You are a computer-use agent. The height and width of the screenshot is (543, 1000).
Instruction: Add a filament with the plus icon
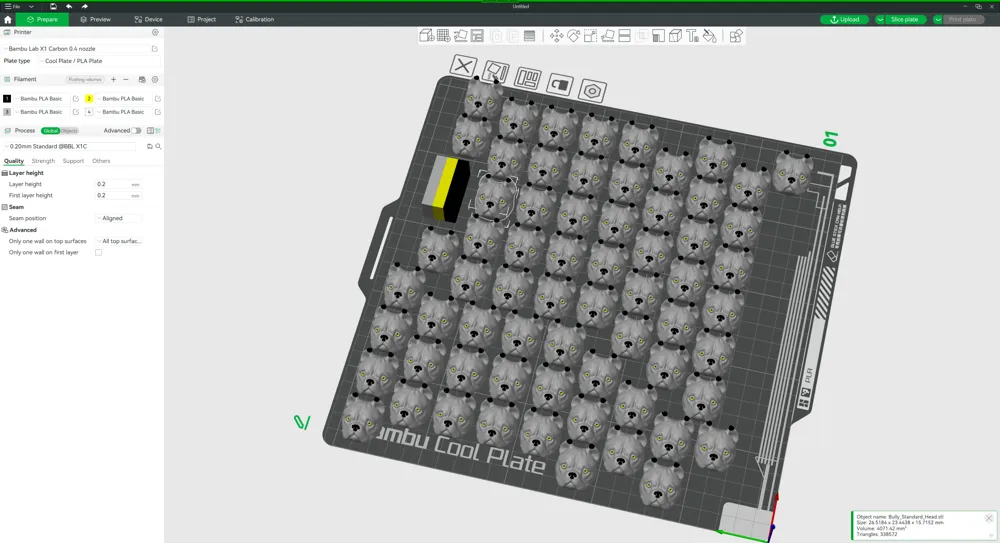pos(114,79)
